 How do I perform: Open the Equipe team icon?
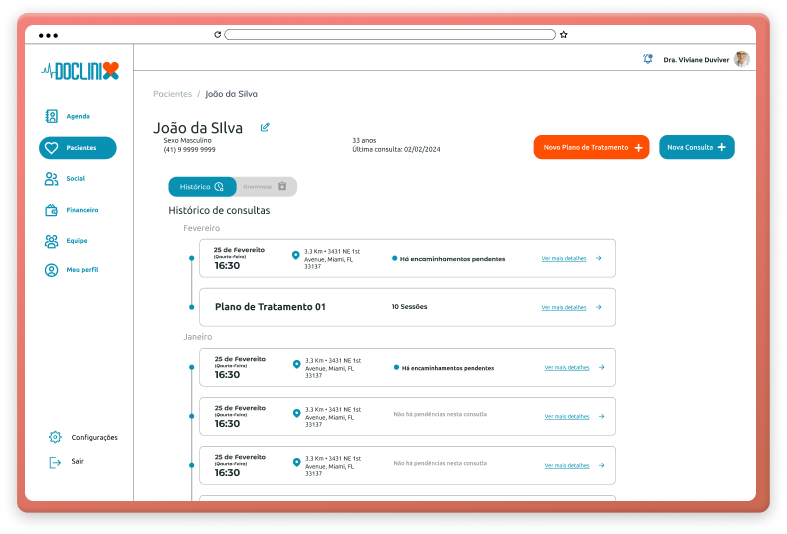tap(51, 241)
